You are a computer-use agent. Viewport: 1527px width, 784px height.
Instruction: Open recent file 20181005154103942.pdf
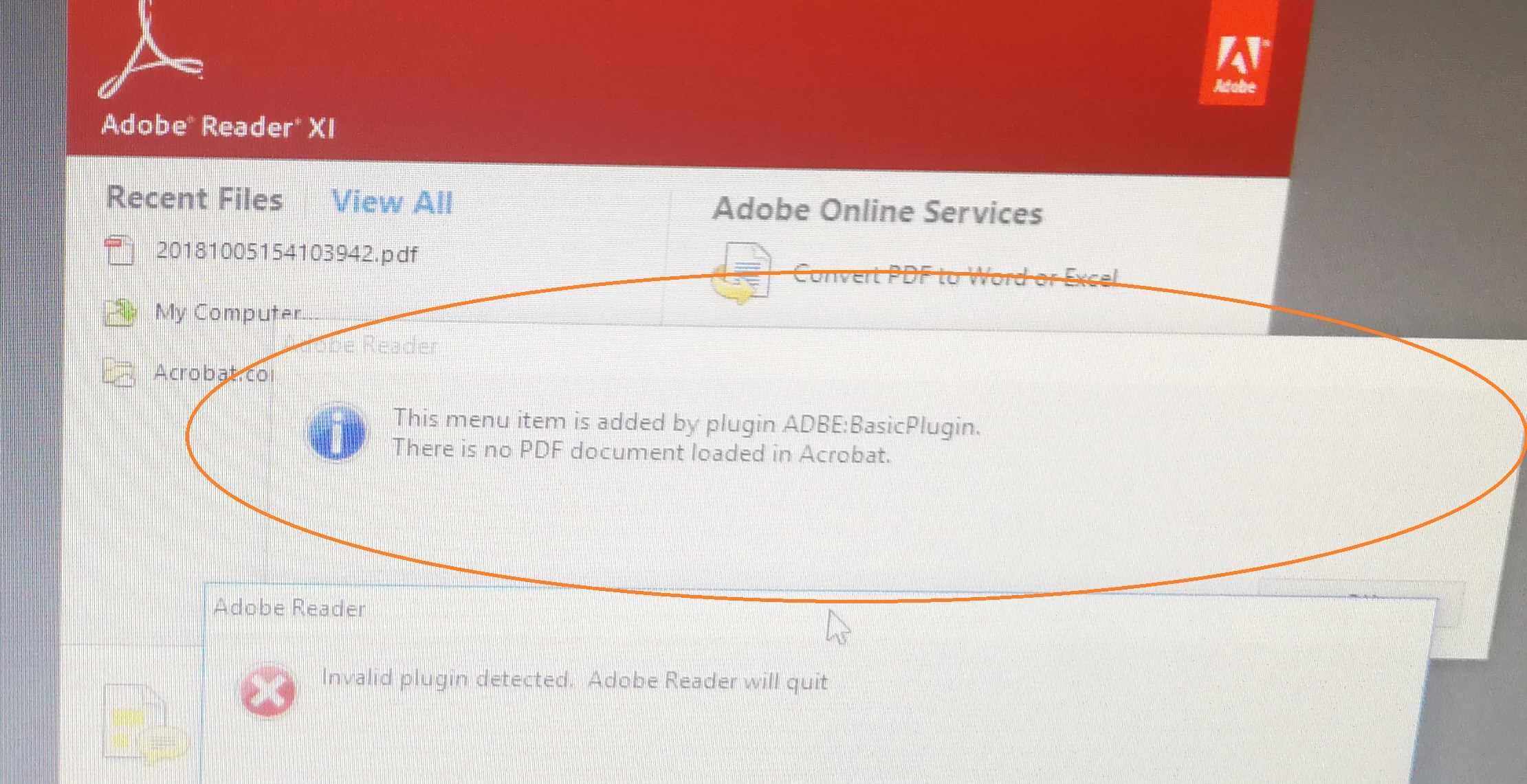click(287, 253)
